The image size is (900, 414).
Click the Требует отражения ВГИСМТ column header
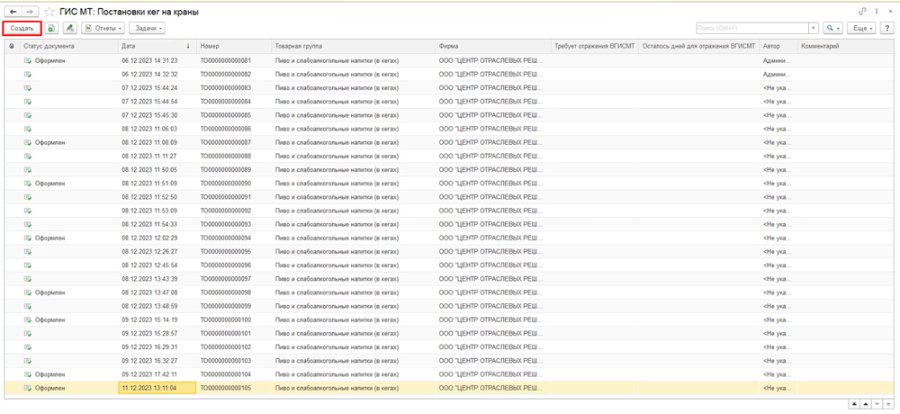pos(595,46)
